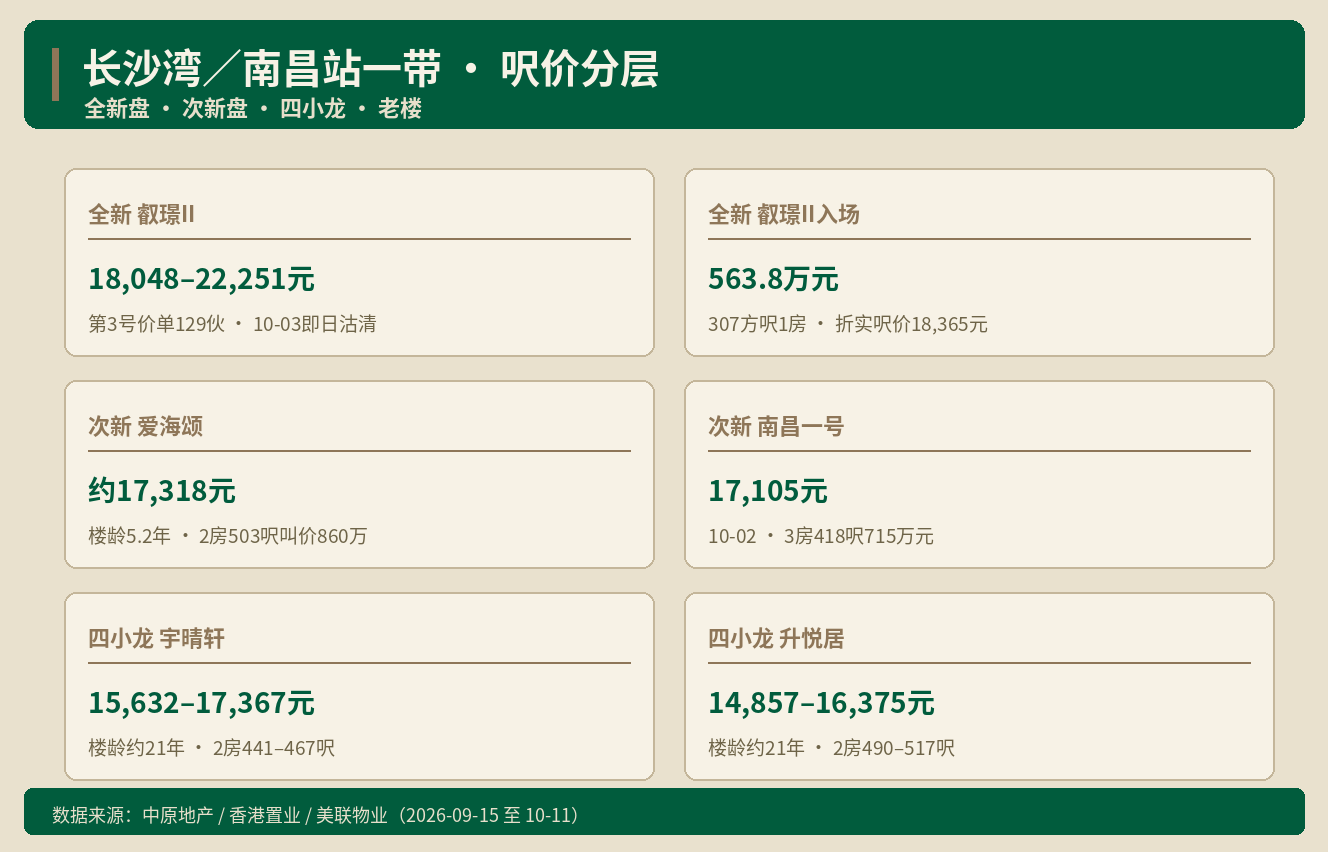Click the value 563.8万元

(773, 279)
